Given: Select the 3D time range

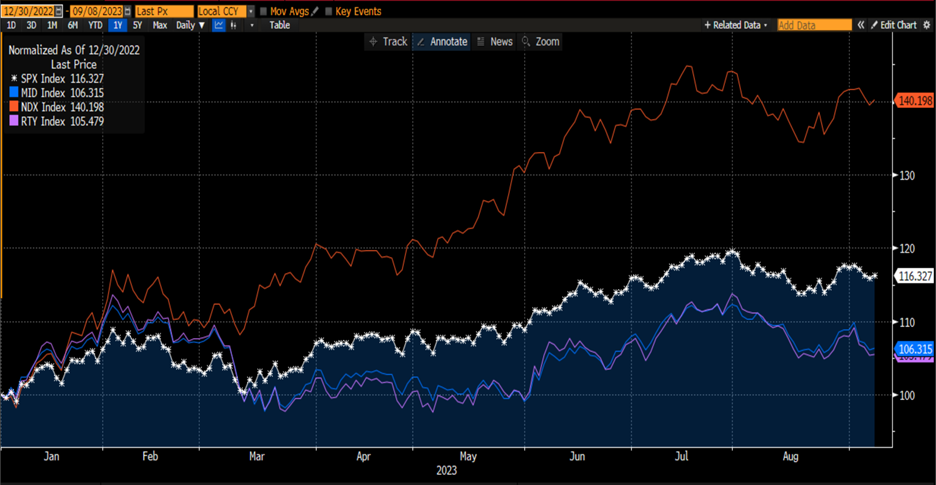Looking at the screenshot, I should (x=31, y=25).
